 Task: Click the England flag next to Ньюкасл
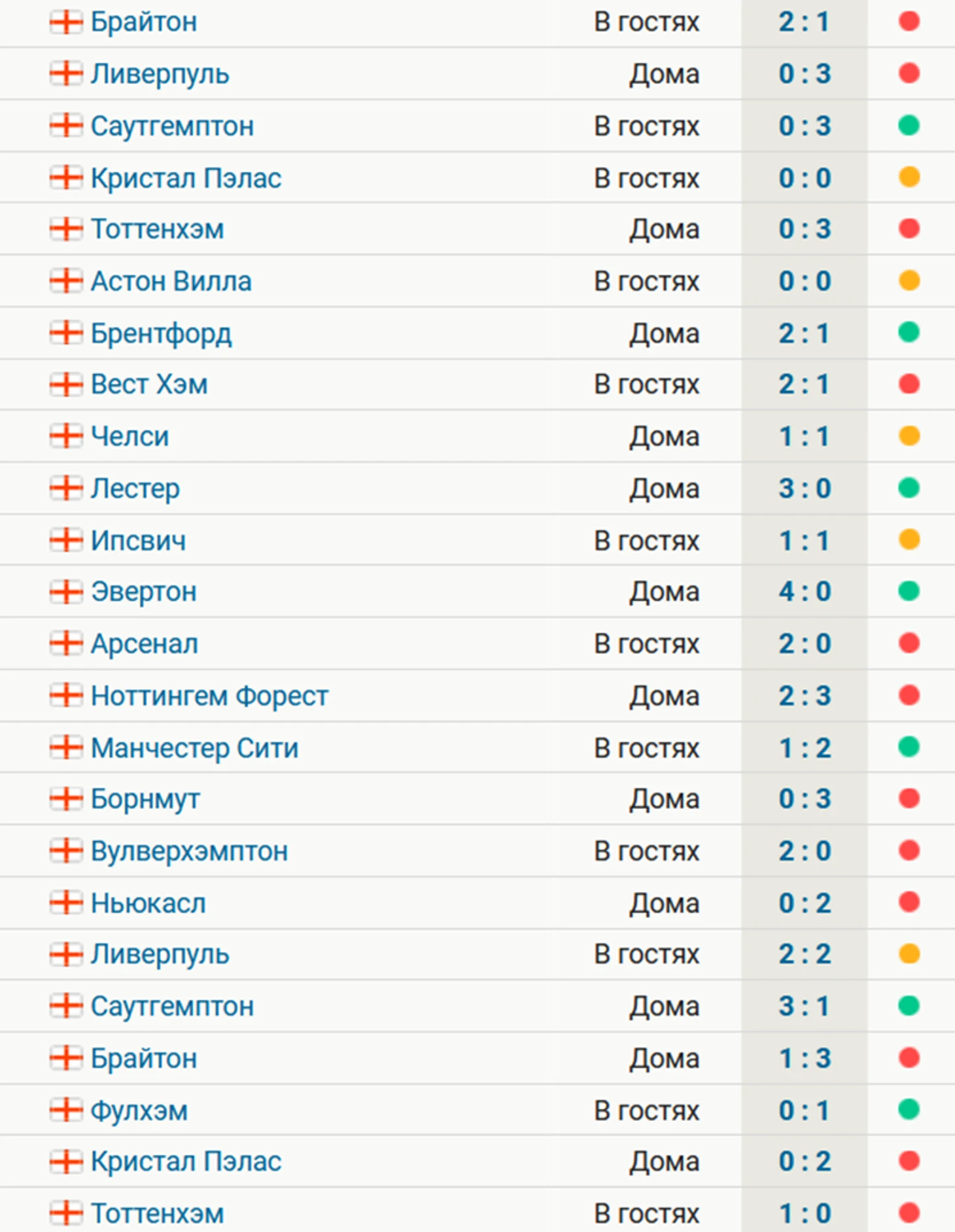(66, 903)
